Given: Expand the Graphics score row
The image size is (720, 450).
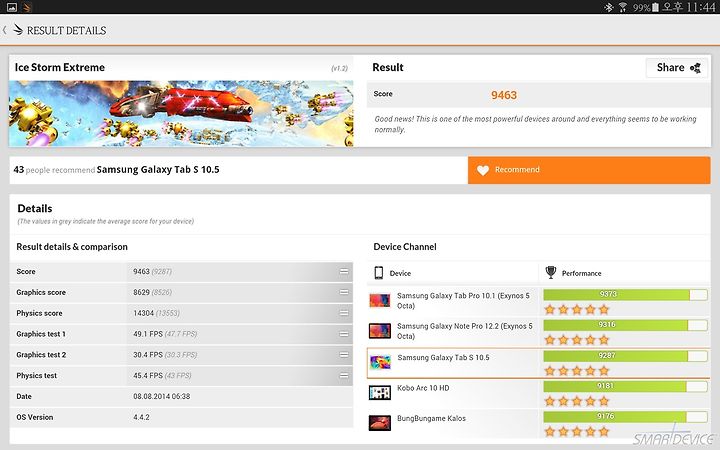Looking at the screenshot, I should [343, 292].
